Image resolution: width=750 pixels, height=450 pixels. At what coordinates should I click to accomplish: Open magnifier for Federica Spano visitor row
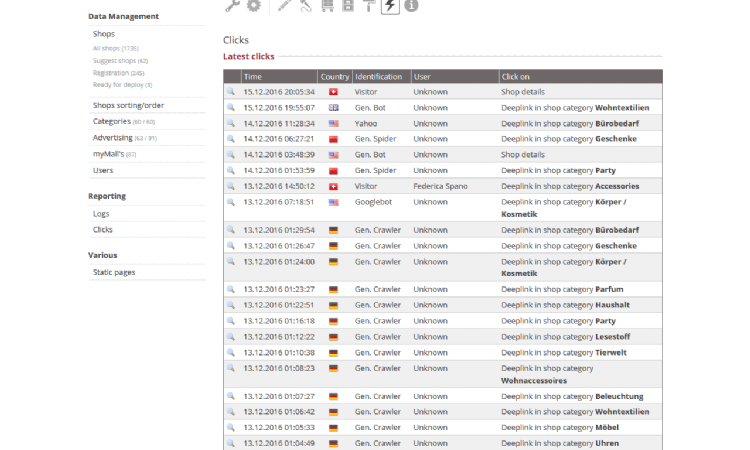coord(231,186)
